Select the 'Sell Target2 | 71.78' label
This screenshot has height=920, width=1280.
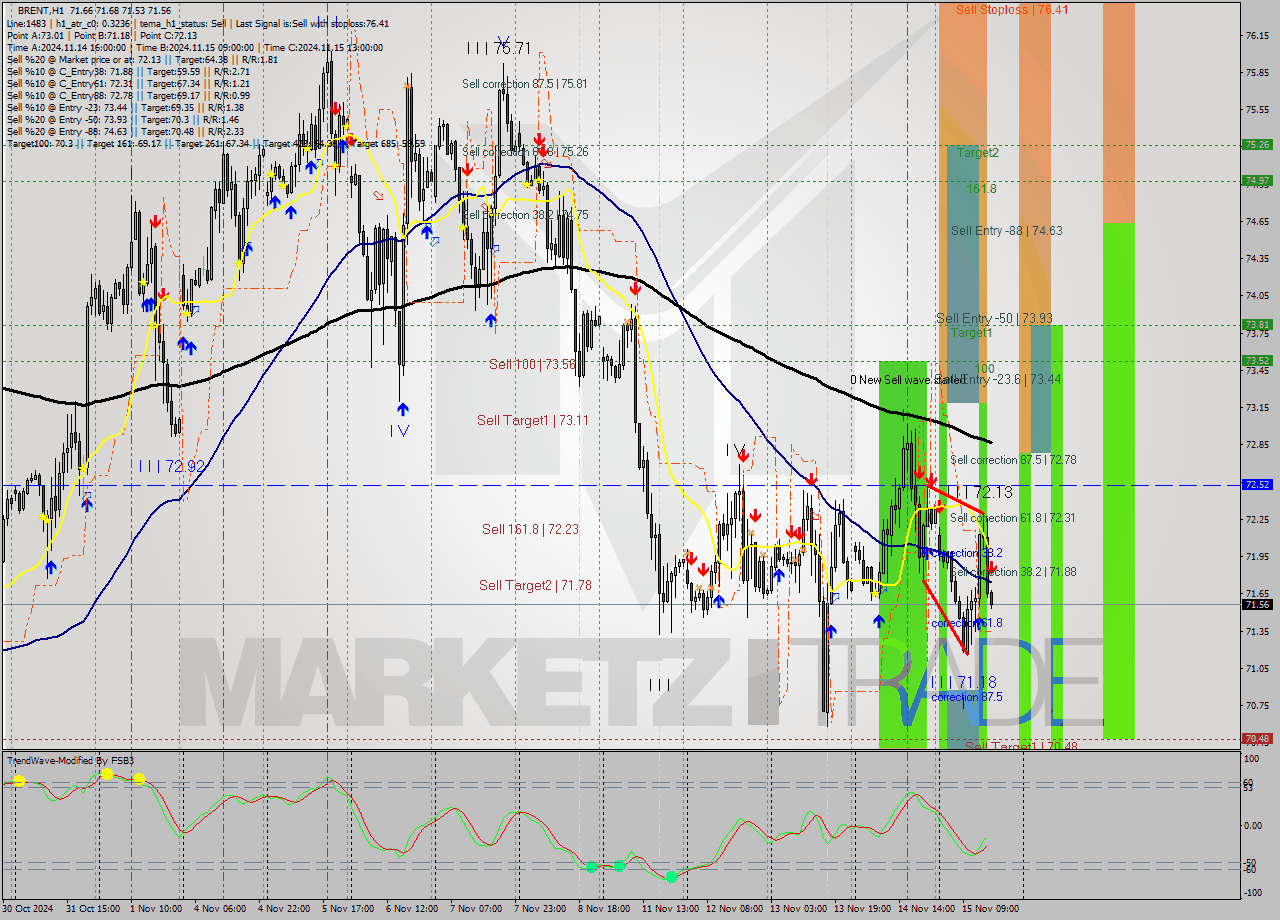[x=534, y=585]
